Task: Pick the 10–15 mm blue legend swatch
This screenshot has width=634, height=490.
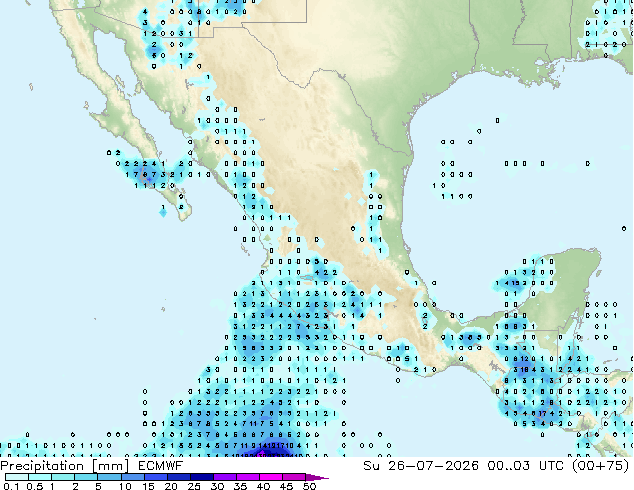Action: 133,477
